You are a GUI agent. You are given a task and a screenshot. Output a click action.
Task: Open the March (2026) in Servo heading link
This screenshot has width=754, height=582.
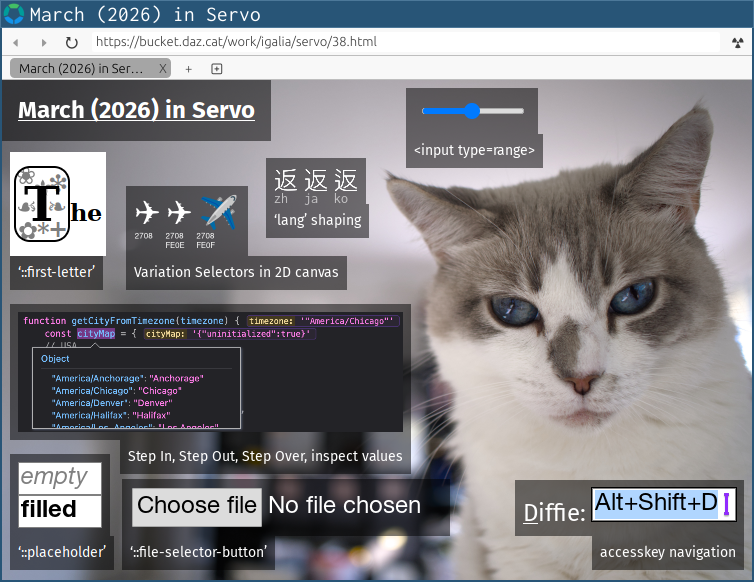[x=136, y=110]
